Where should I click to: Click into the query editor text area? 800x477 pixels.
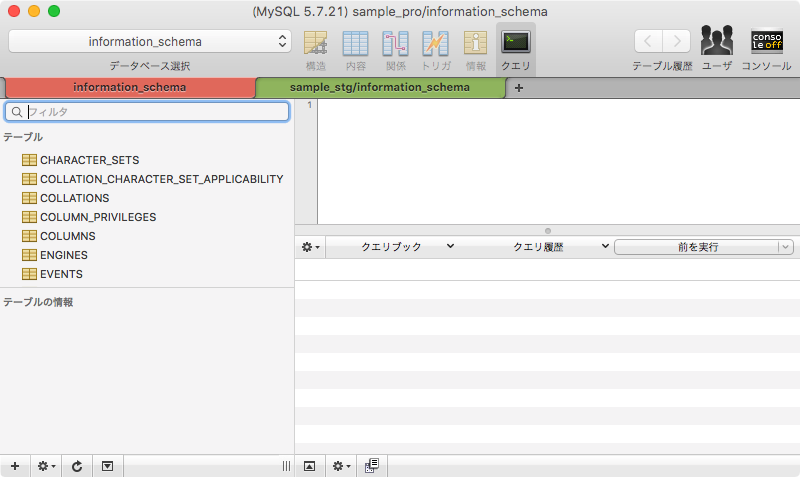pos(559,161)
